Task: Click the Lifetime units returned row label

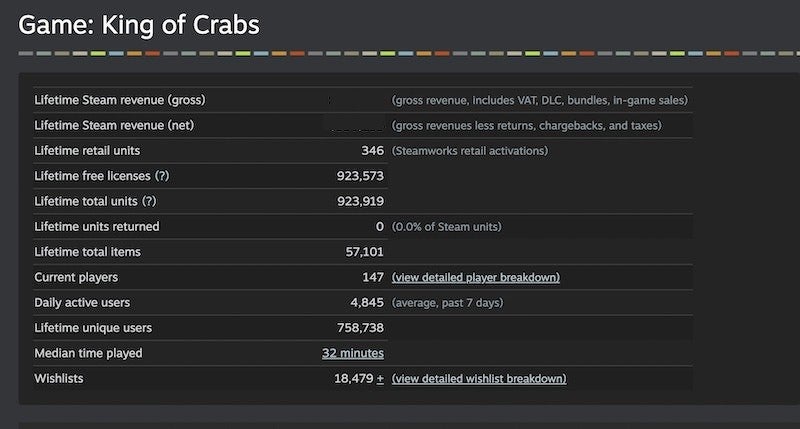Action: click(x=97, y=226)
